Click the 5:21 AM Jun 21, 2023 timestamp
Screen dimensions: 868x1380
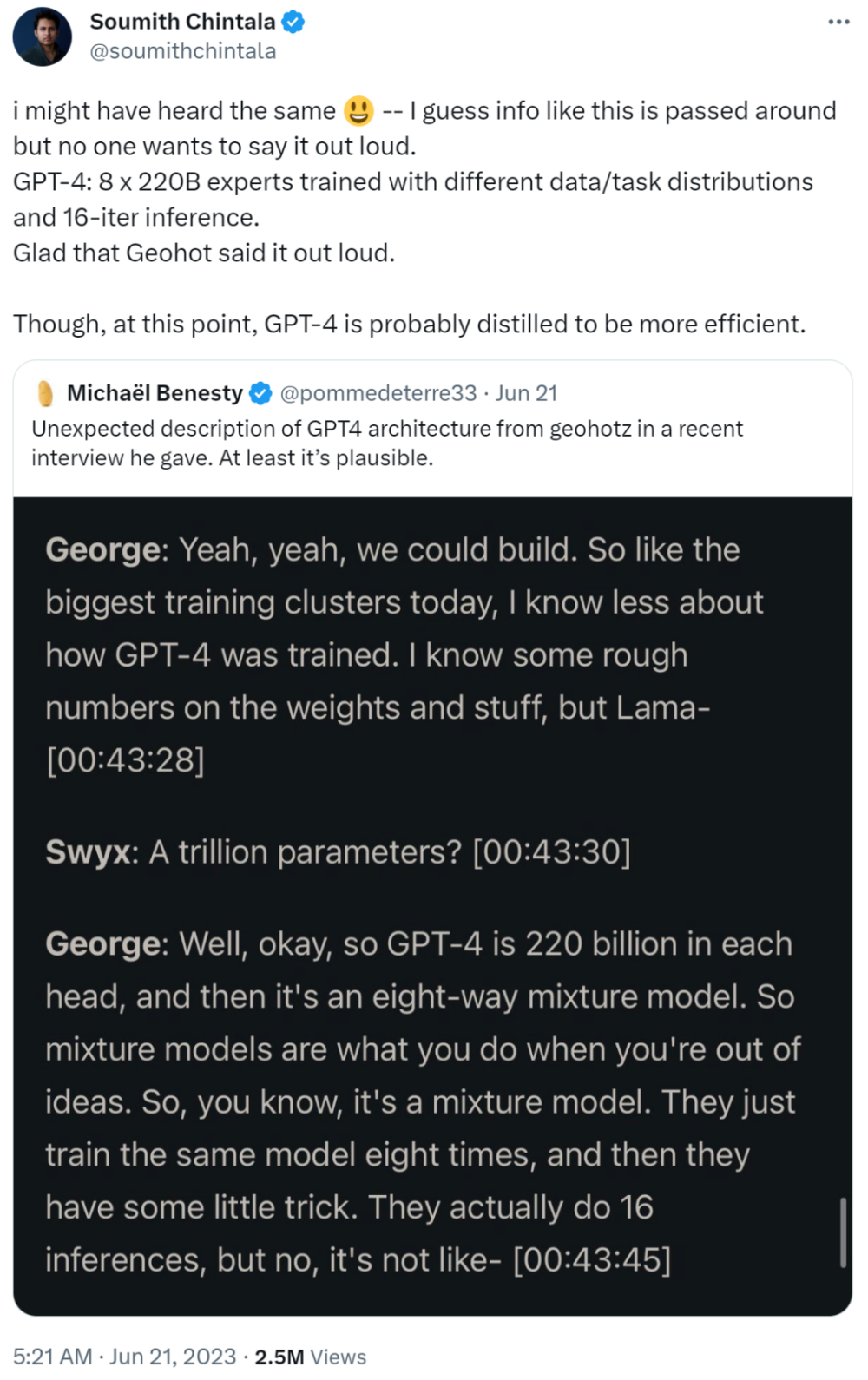[124, 1356]
